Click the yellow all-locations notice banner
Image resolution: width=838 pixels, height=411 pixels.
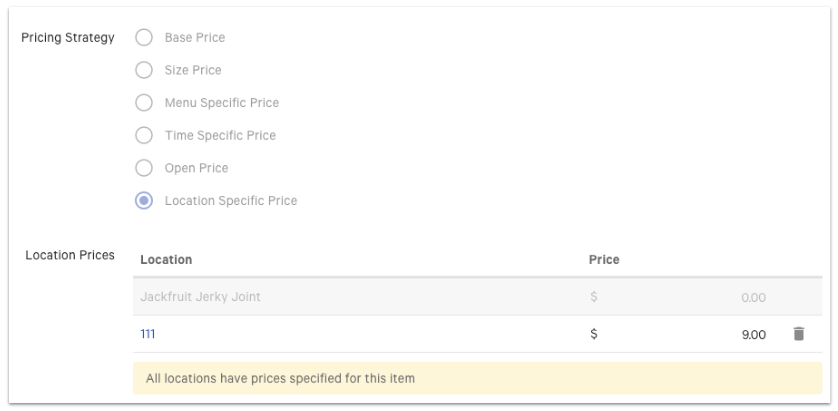coord(477,378)
